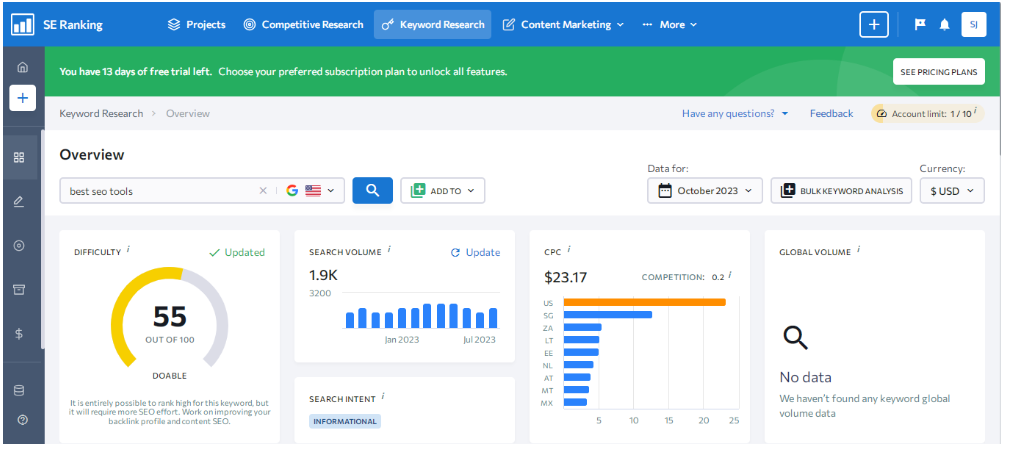1010x460 pixels.
Task: Click the Search Intent info icon
Action: coord(383,396)
